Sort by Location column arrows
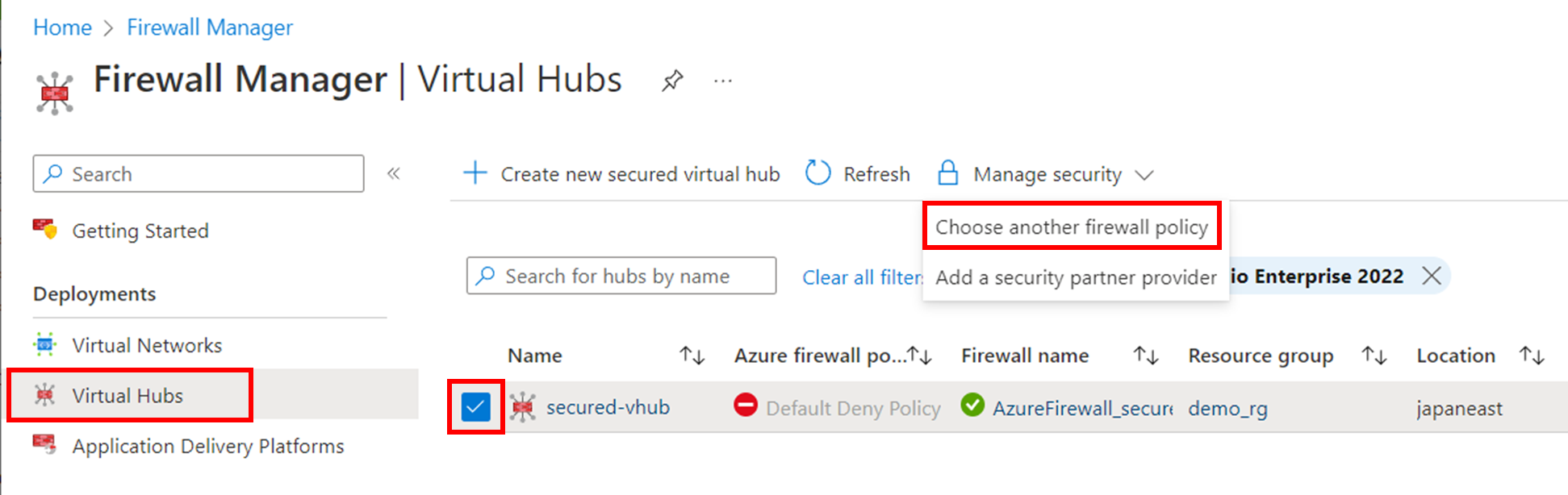1568x495 pixels. point(1531,356)
